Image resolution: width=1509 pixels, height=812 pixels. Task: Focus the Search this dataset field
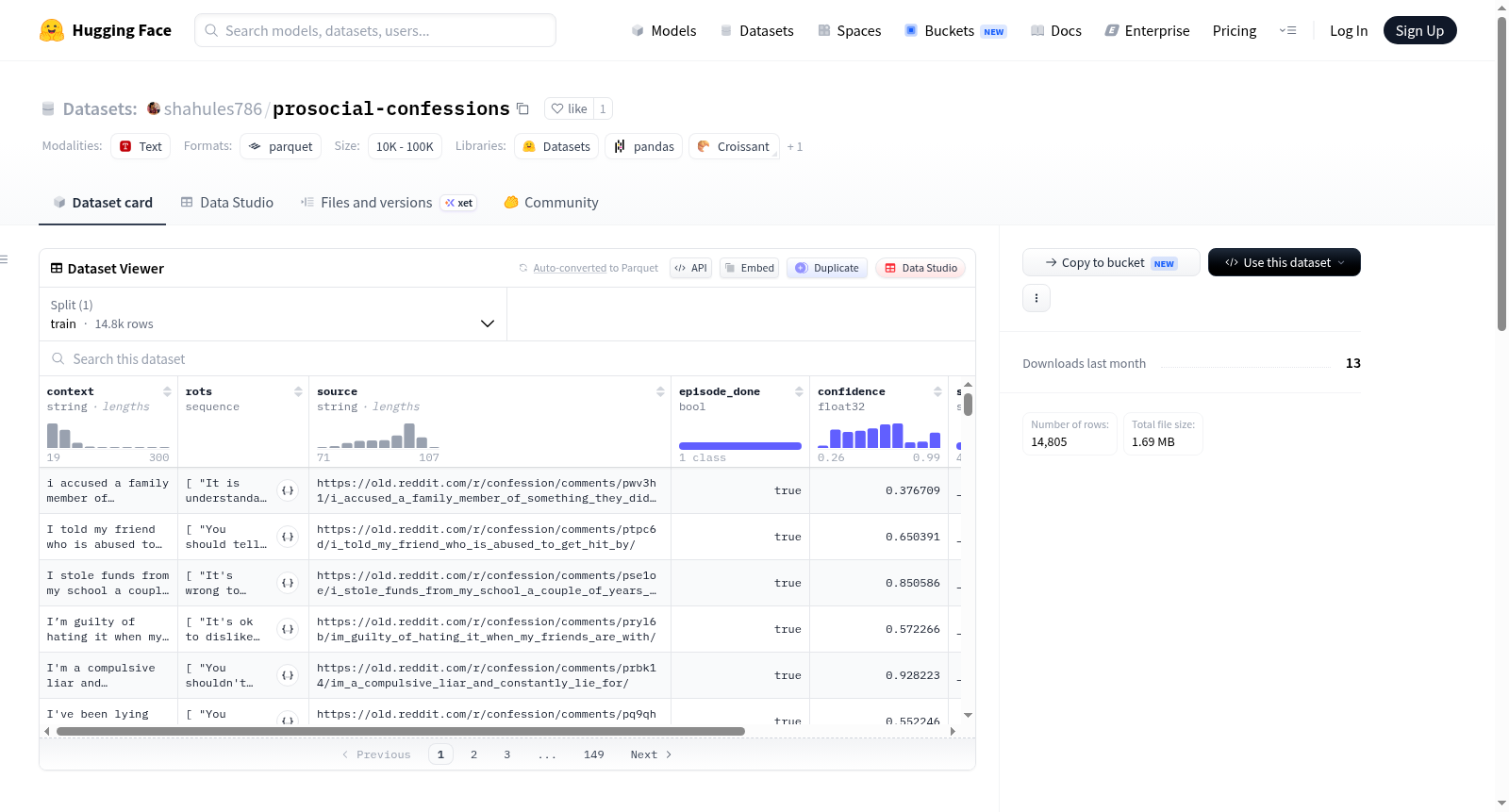click(x=507, y=358)
